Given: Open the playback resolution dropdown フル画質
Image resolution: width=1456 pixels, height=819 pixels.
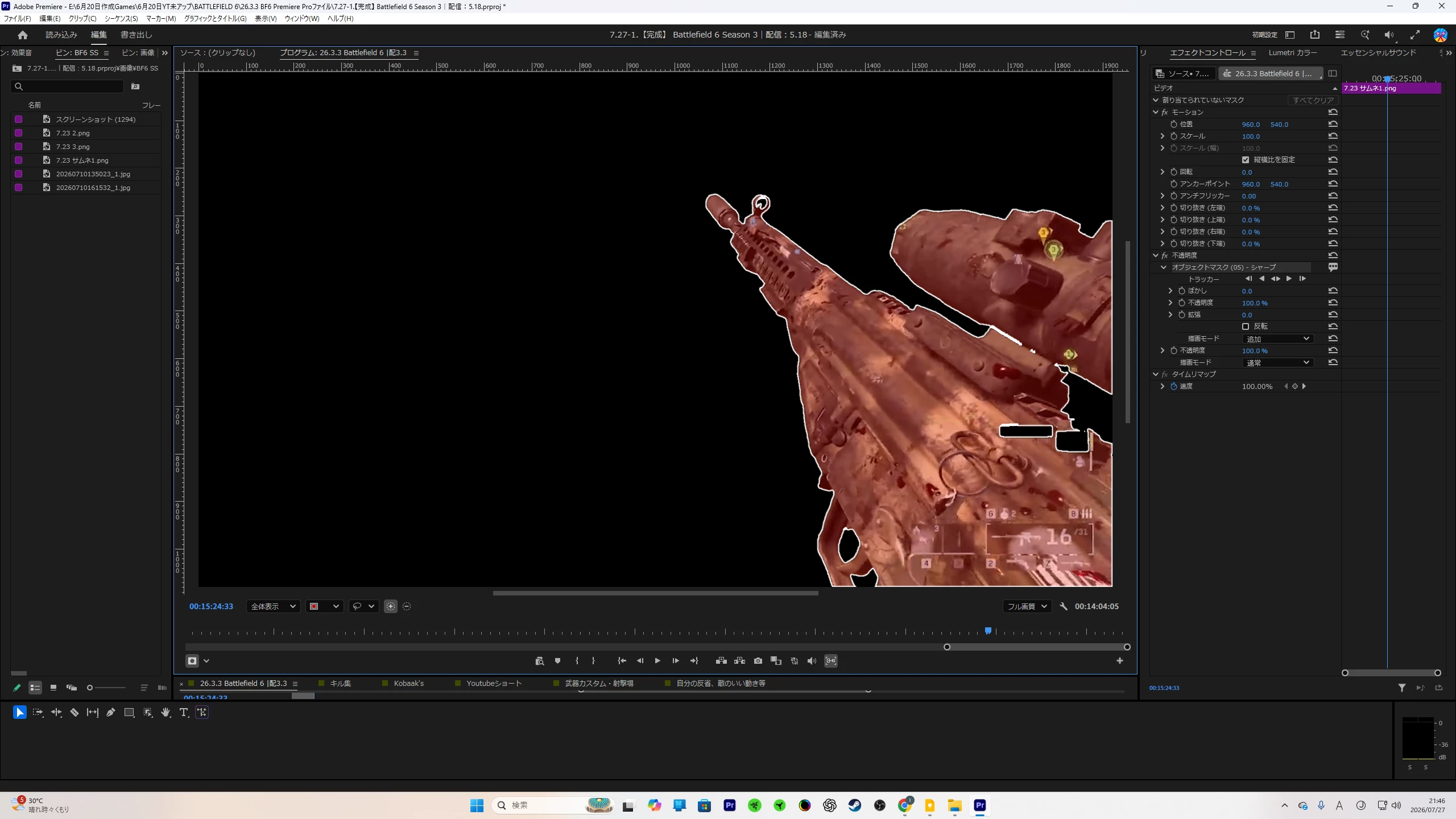Looking at the screenshot, I should click(1027, 606).
